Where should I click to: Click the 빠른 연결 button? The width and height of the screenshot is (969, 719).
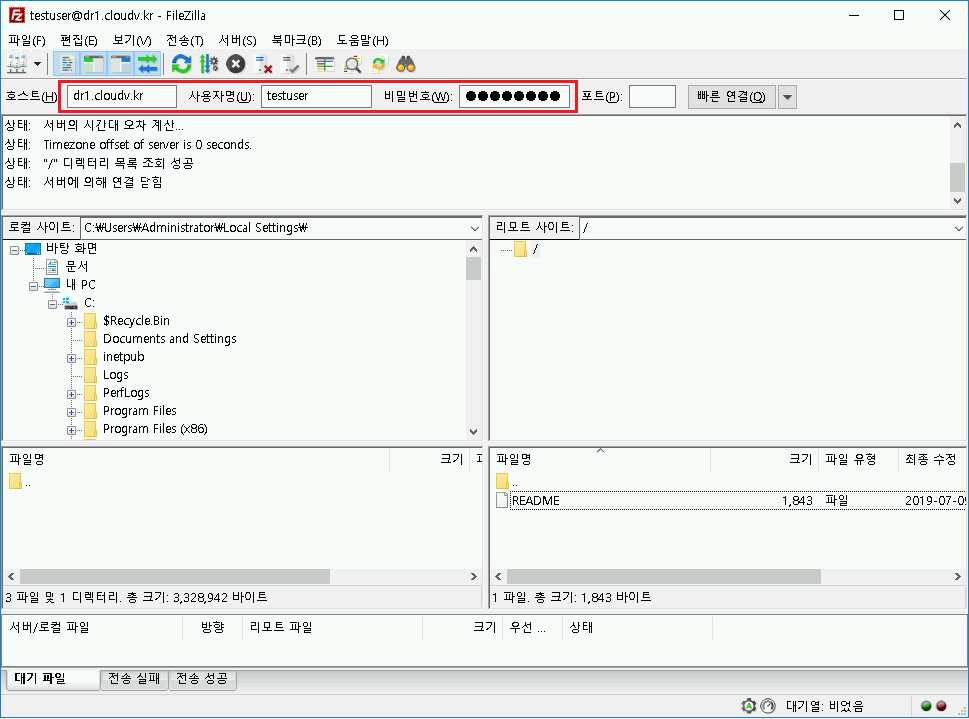pos(732,97)
